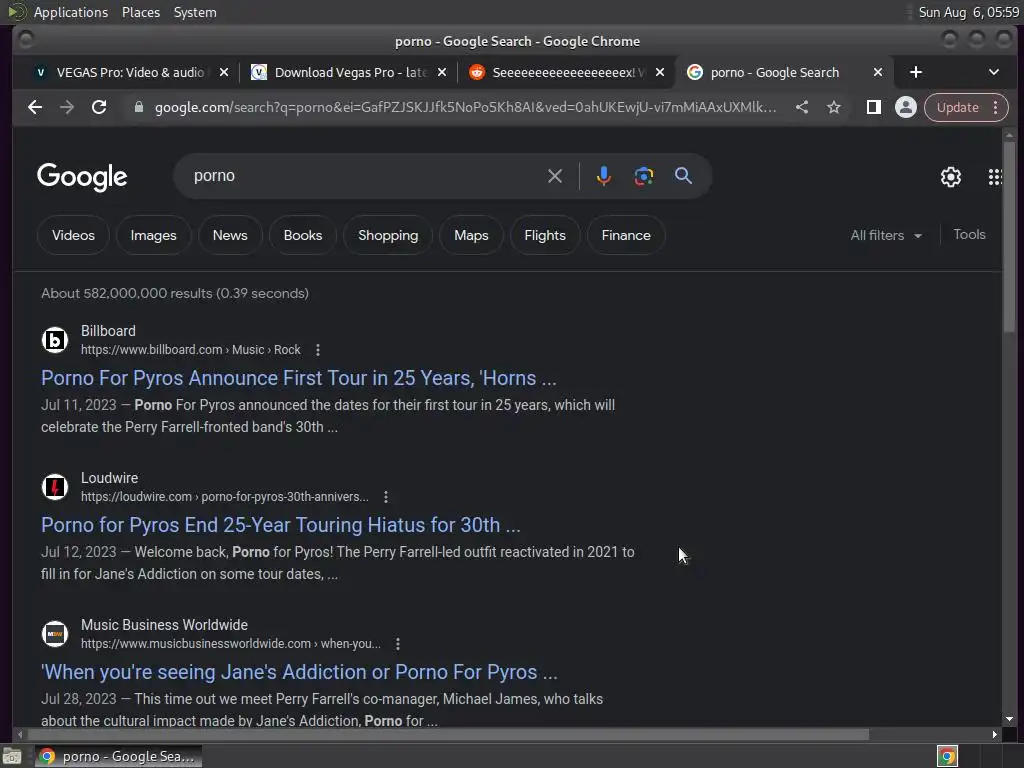Filter results by Maps

point(472,235)
